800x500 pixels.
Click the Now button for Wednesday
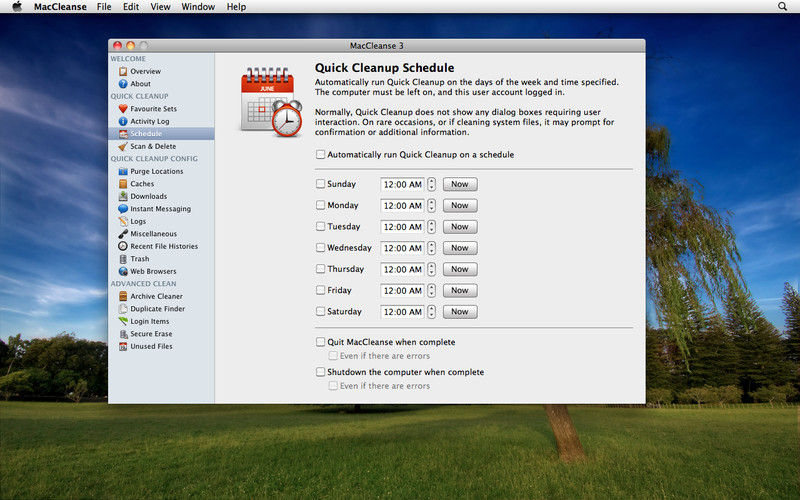460,248
